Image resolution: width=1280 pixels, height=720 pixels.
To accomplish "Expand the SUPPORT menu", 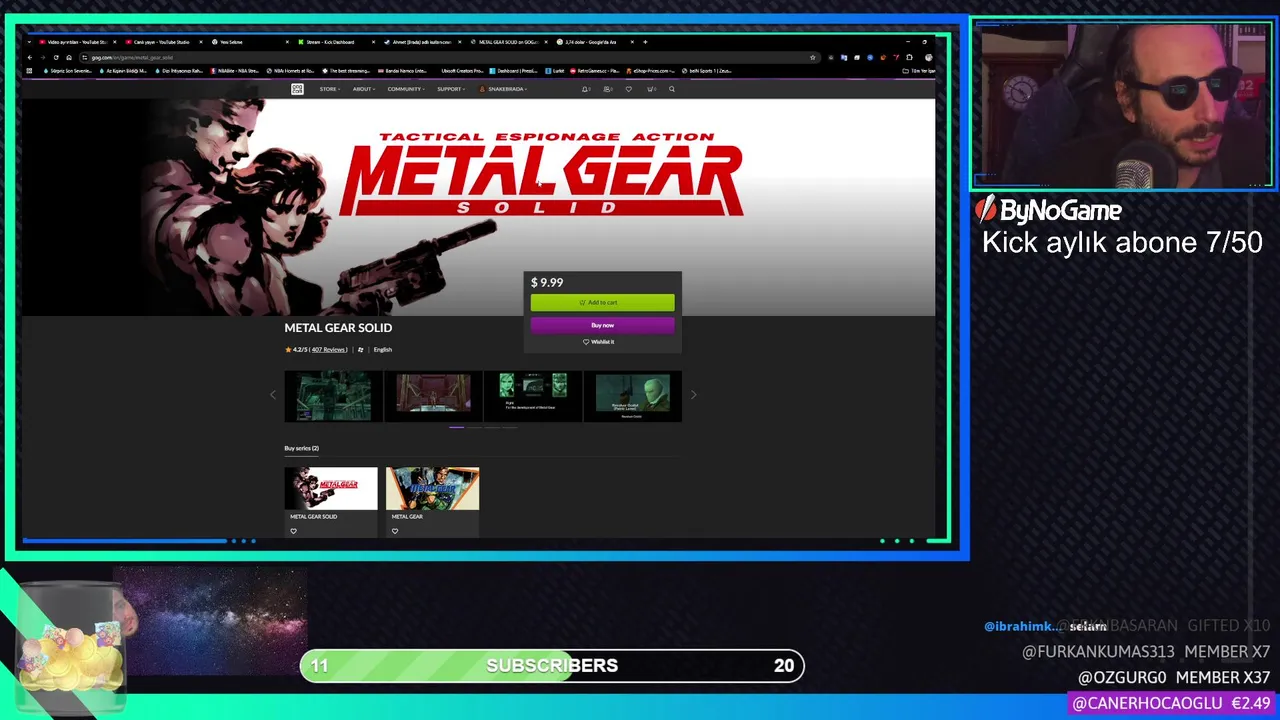I will tap(451, 89).
